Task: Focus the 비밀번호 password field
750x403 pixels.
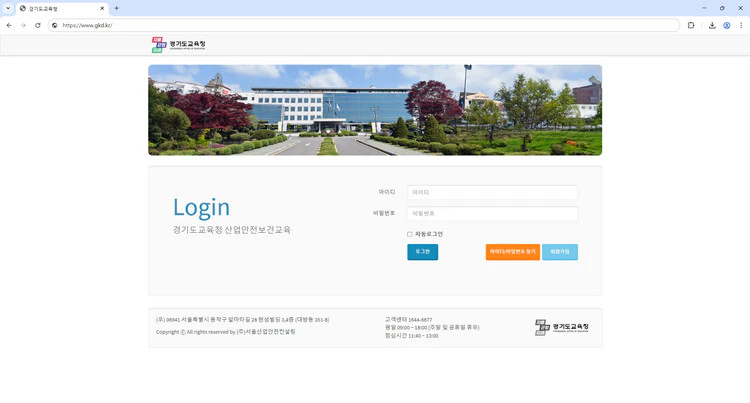Action: 492,213
